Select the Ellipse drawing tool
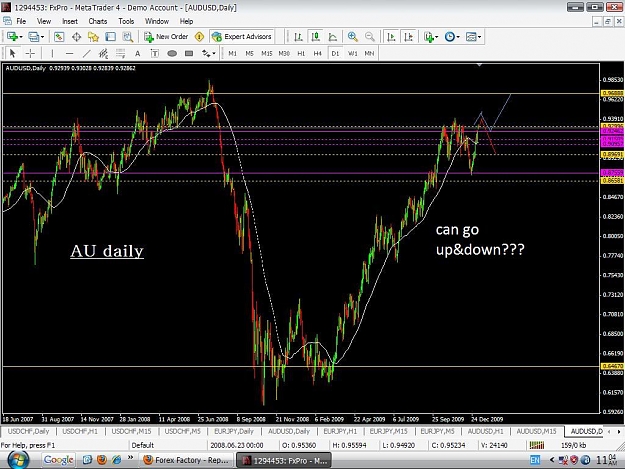This screenshot has width=625, height=469. coord(172,53)
